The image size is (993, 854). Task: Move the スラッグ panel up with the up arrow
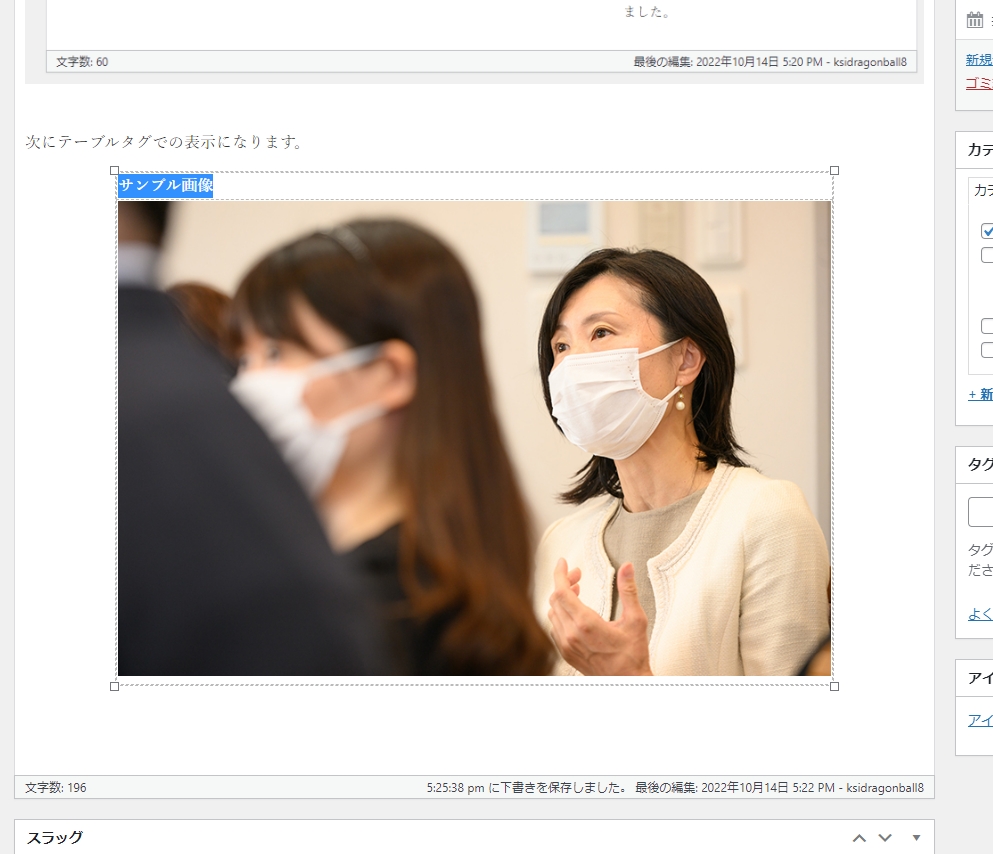tap(859, 838)
